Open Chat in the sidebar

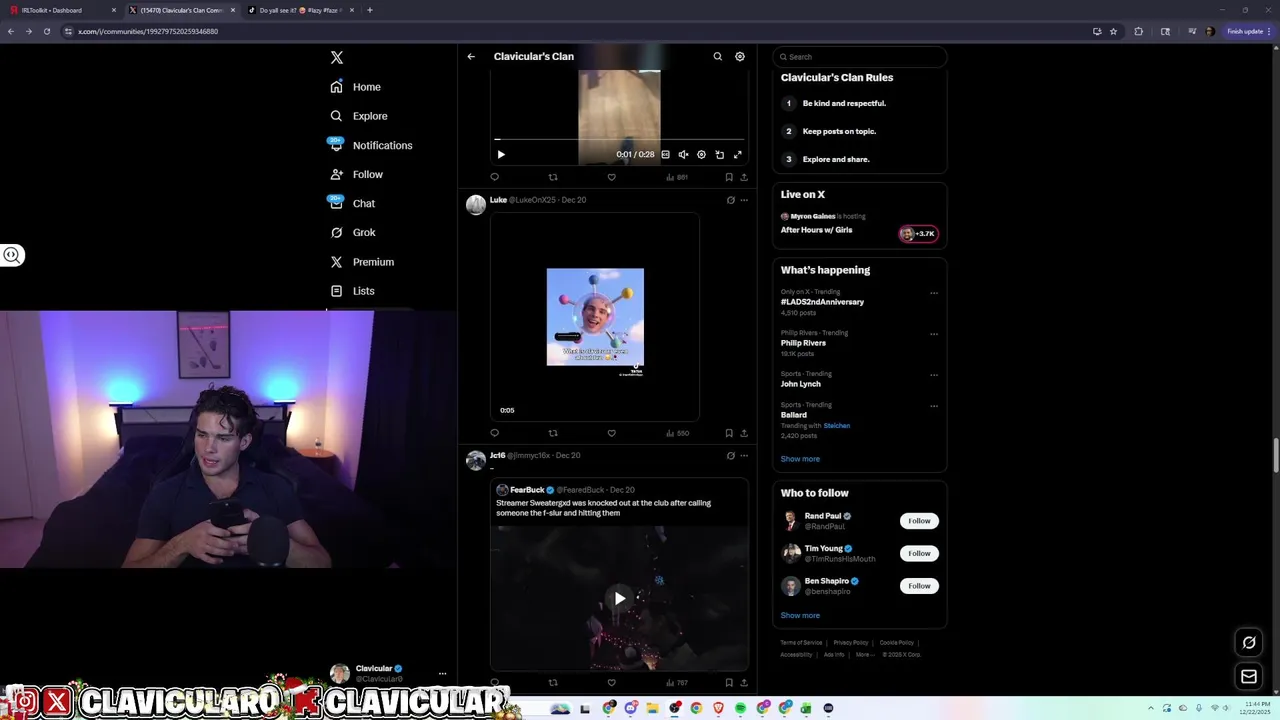coord(352,203)
